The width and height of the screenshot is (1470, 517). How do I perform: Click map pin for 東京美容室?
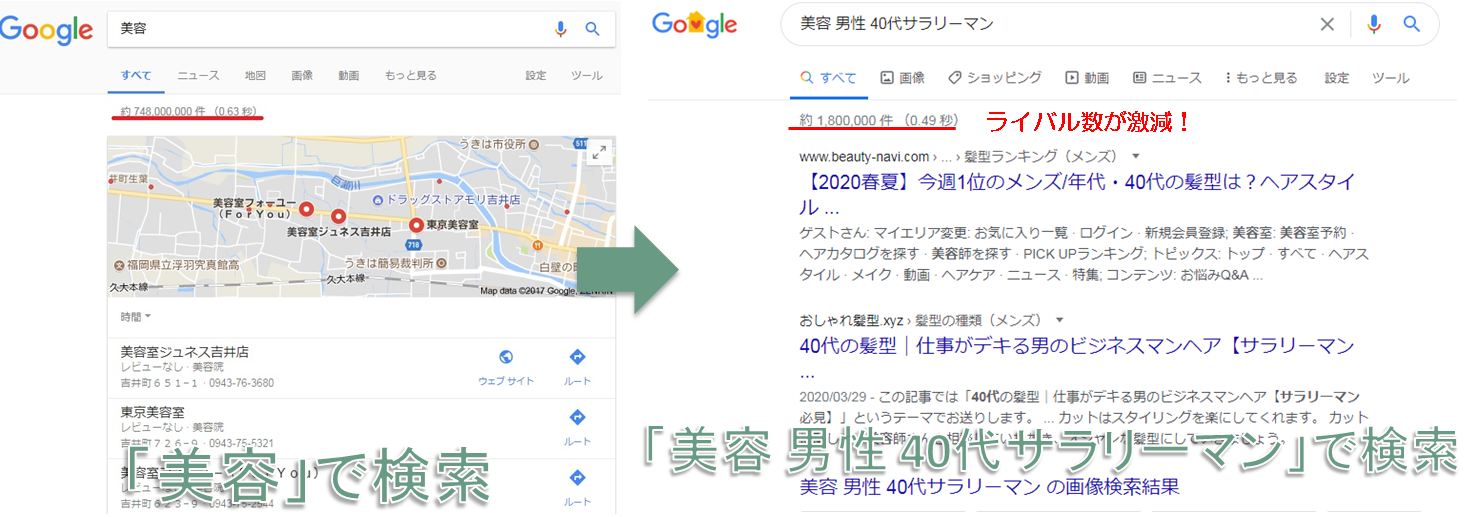(x=416, y=226)
